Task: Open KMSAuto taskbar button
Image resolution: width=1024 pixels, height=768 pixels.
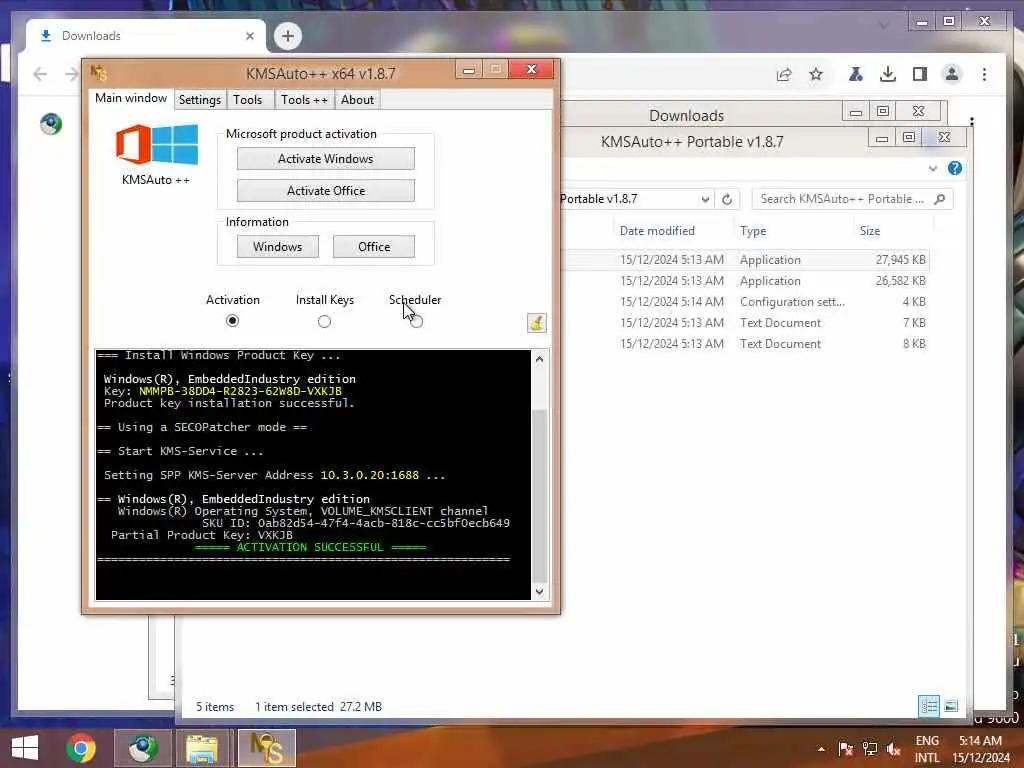Action: click(266, 748)
